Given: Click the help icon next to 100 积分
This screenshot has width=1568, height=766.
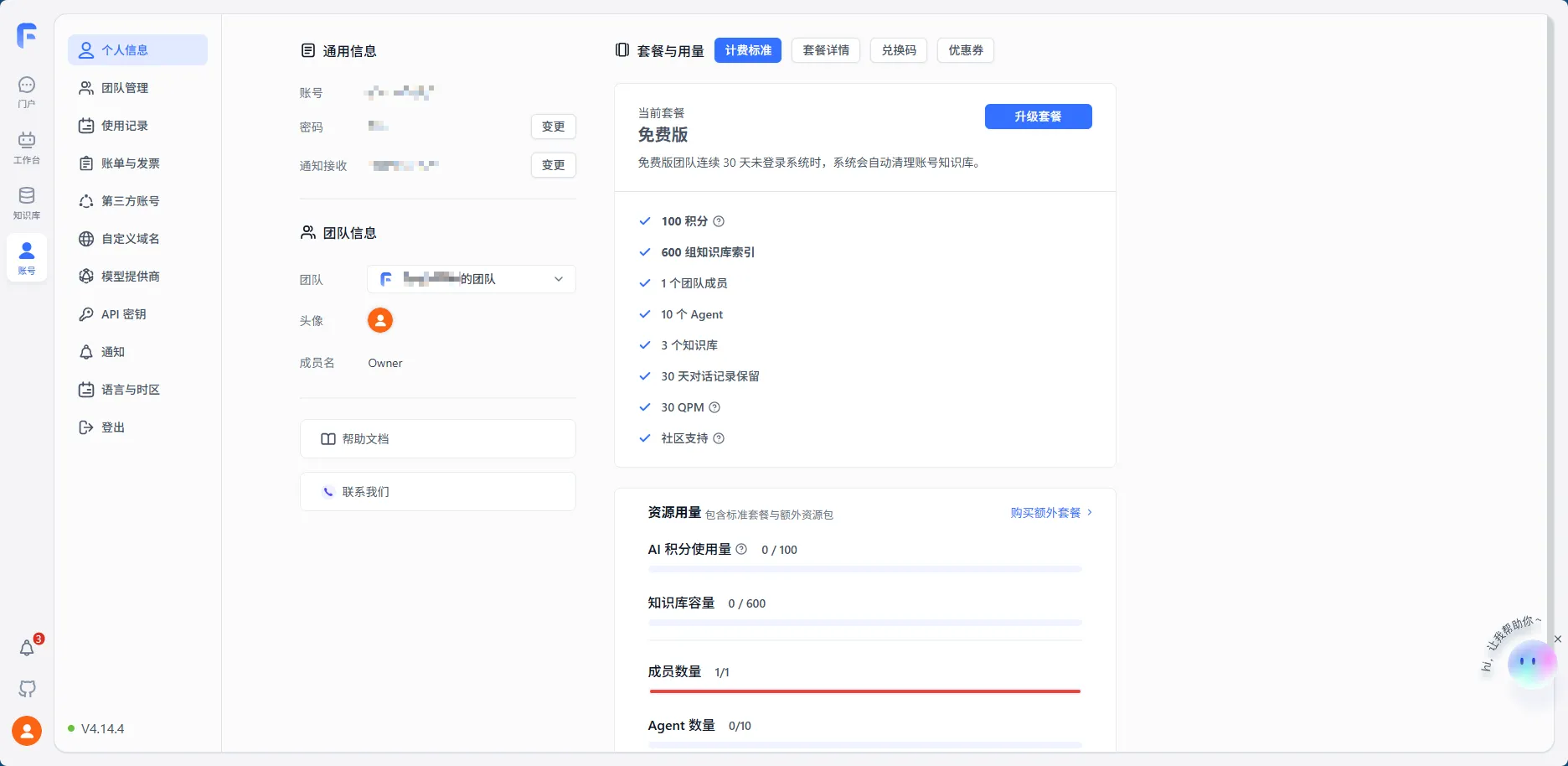Looking at the screenshot, I should point(717,221).
